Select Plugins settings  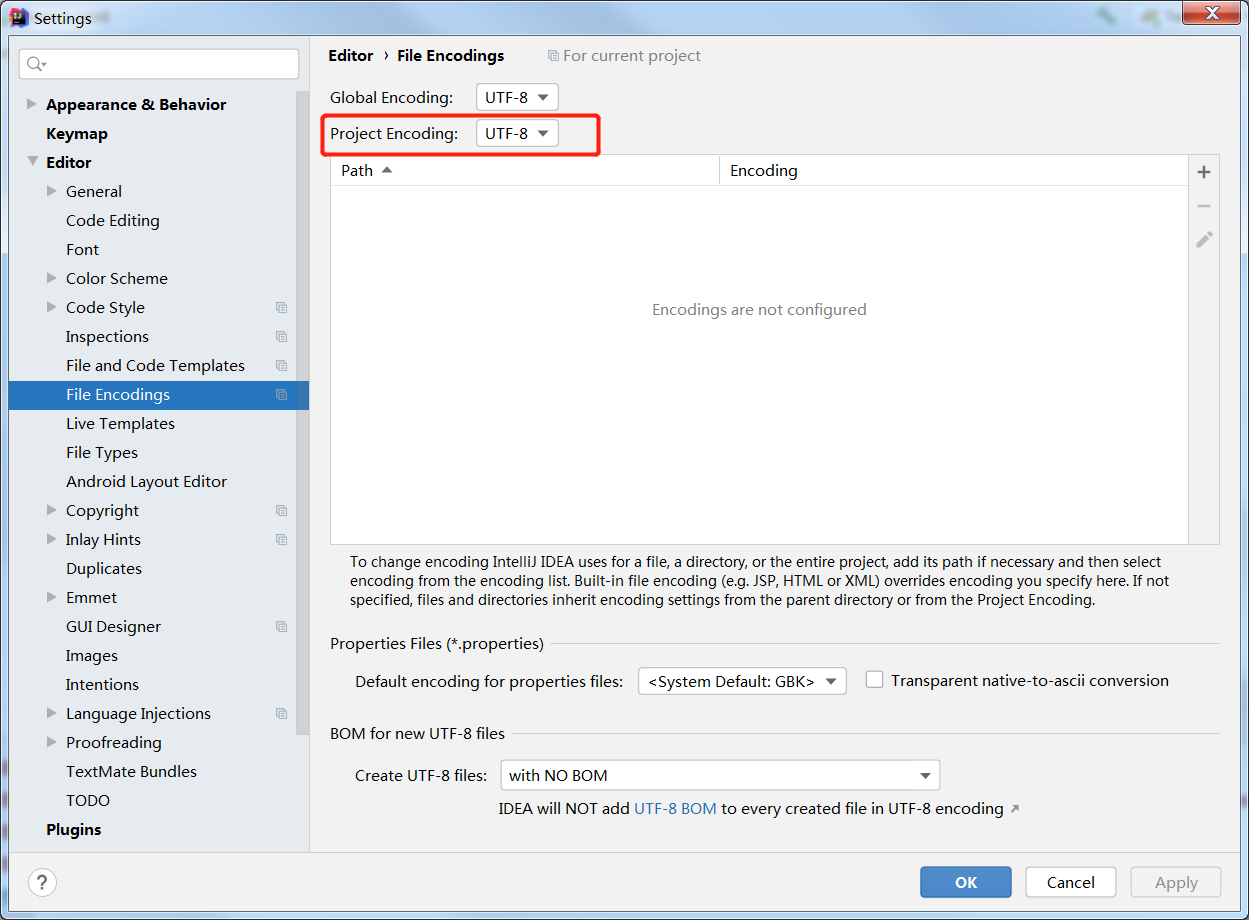click(74, 830)
